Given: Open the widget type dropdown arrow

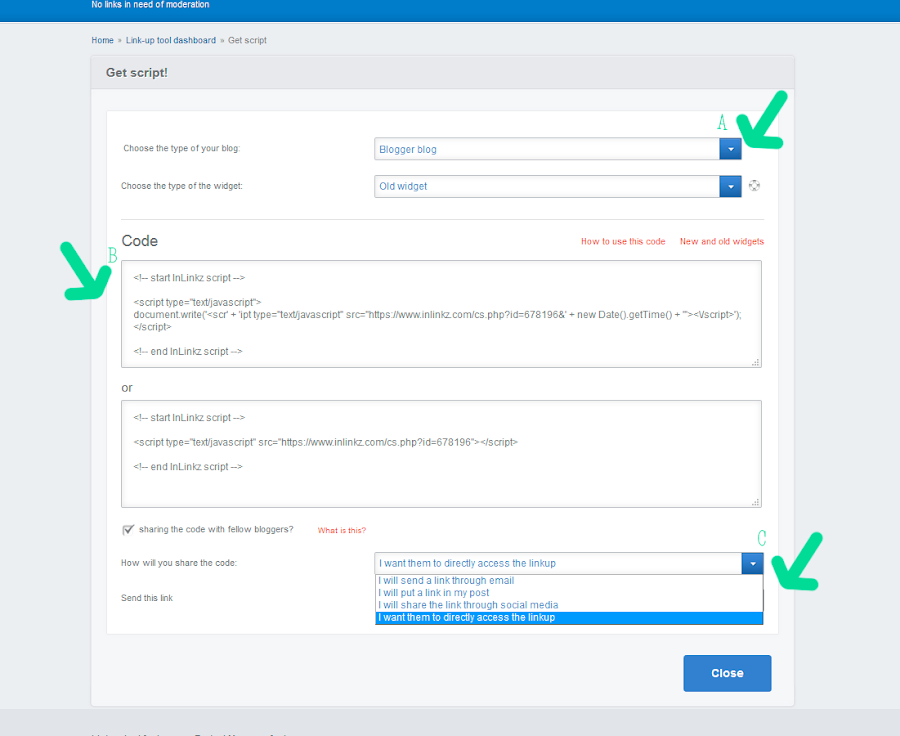Looking at the screenshot, I should coord(730,187).
